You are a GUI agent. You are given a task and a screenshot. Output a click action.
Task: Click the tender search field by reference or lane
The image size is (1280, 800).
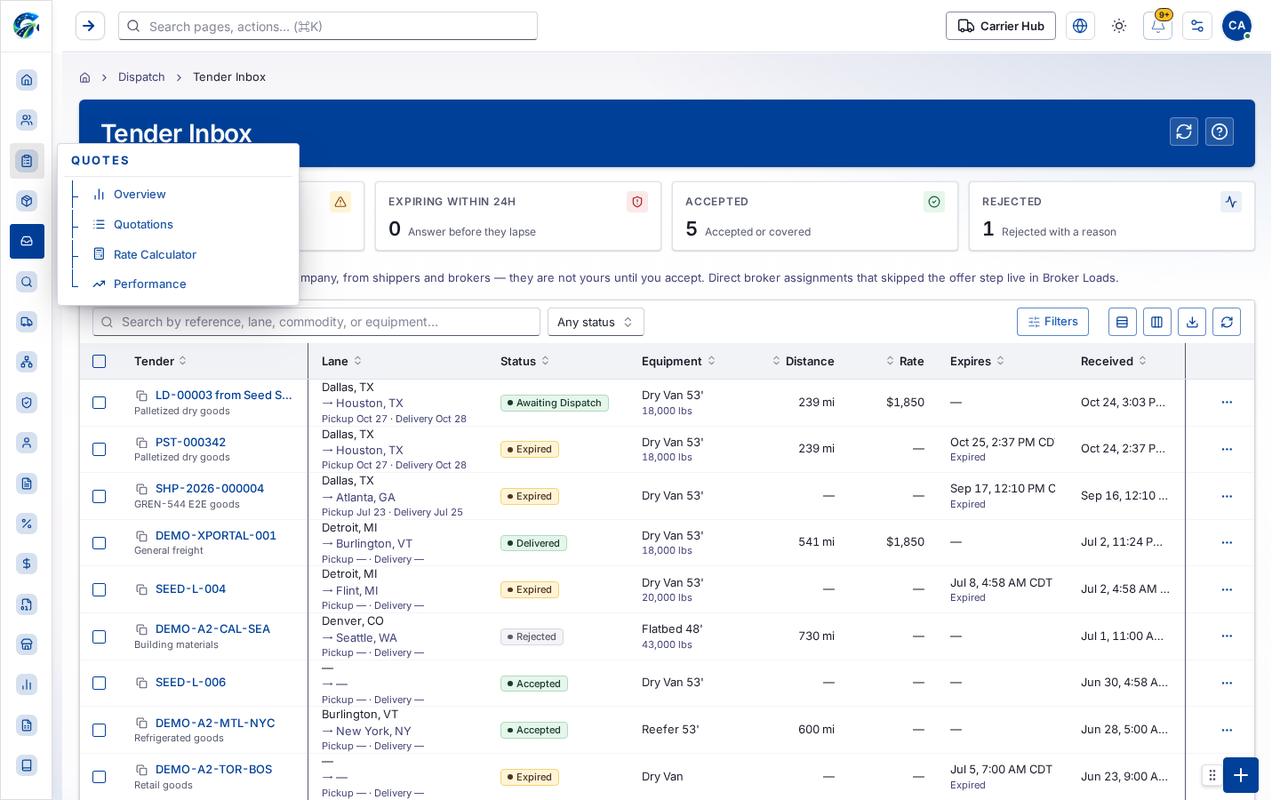coord(316,322)
